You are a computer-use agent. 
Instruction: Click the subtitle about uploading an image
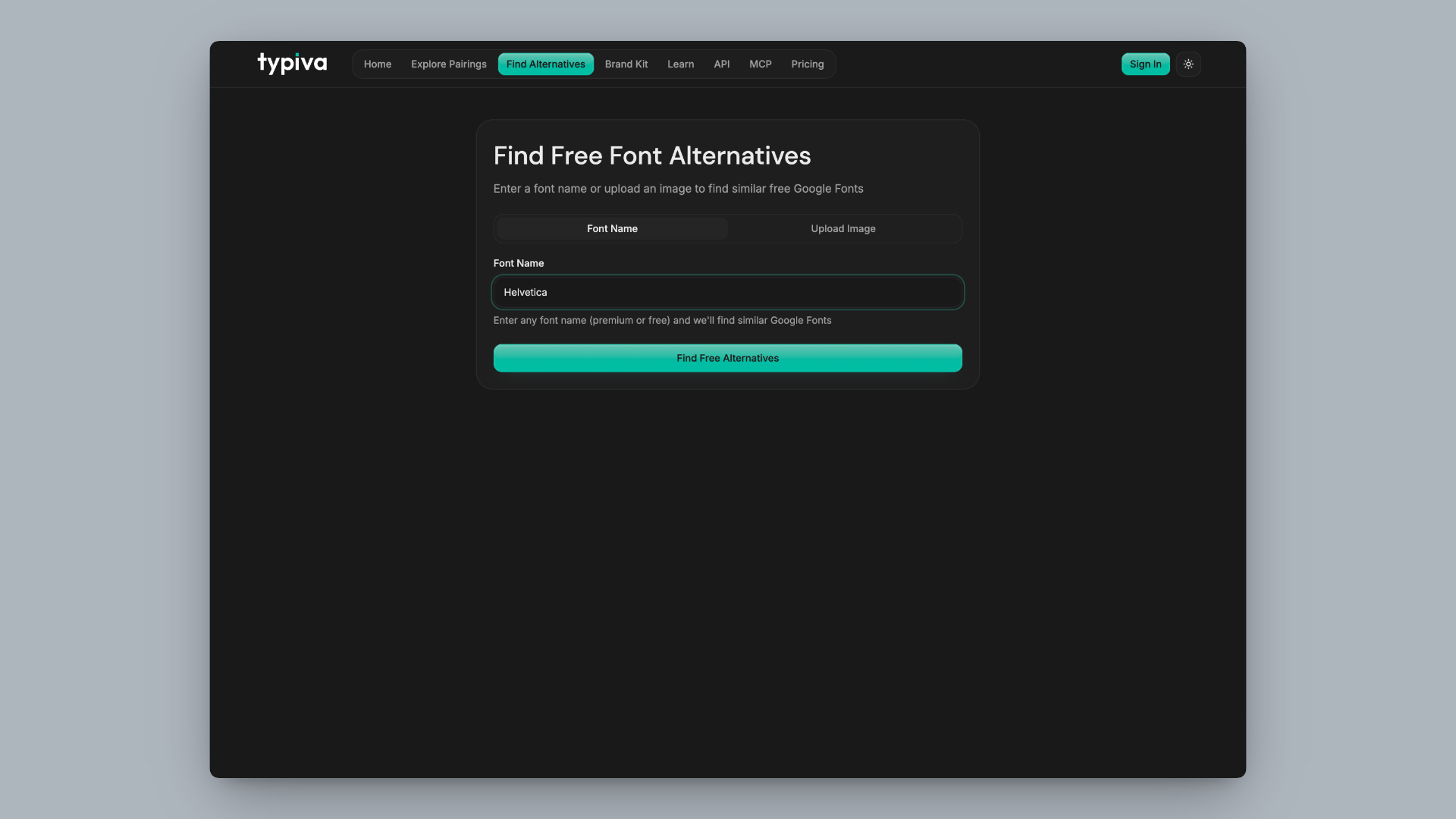pos(678,188)
